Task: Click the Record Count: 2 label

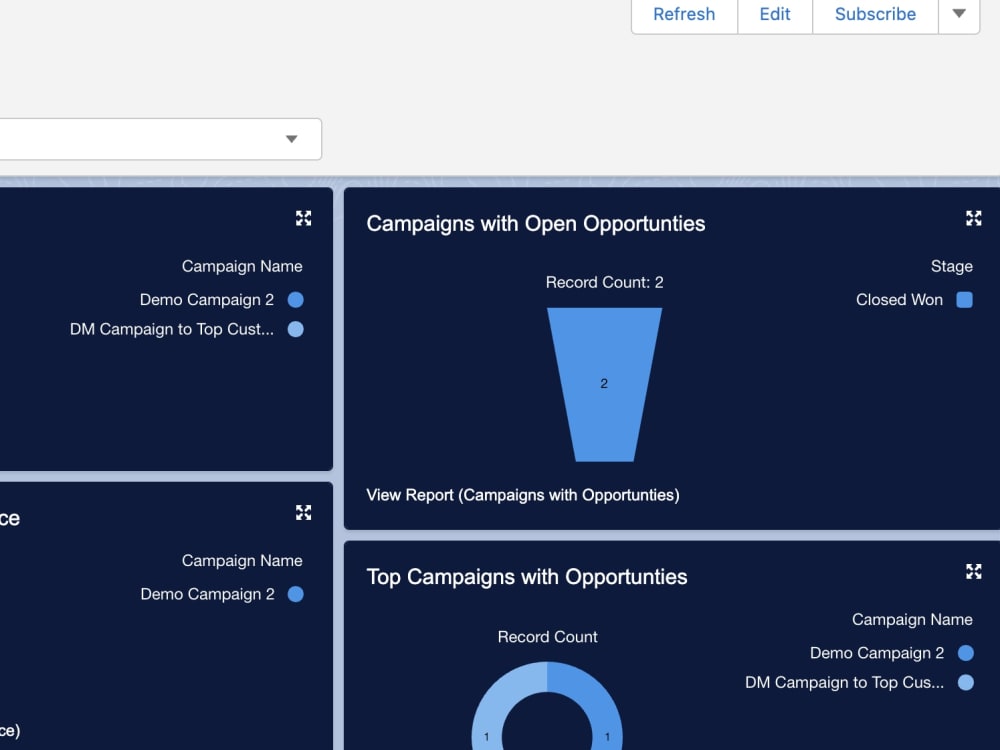Action: (605, 283)
